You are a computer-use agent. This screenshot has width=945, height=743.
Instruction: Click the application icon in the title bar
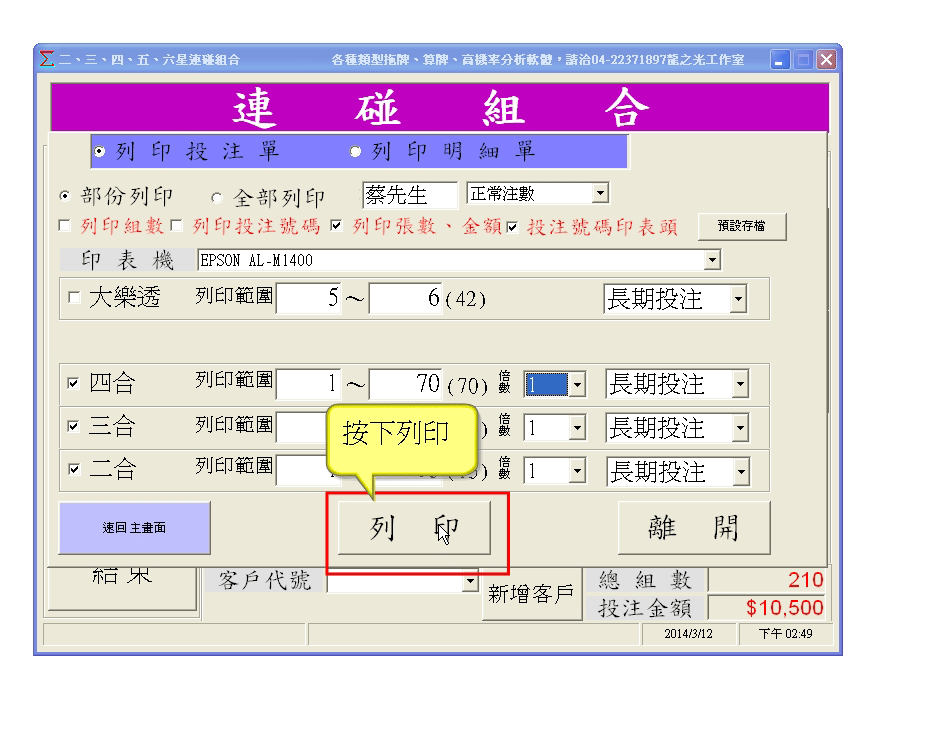click(x=46, y=60)
